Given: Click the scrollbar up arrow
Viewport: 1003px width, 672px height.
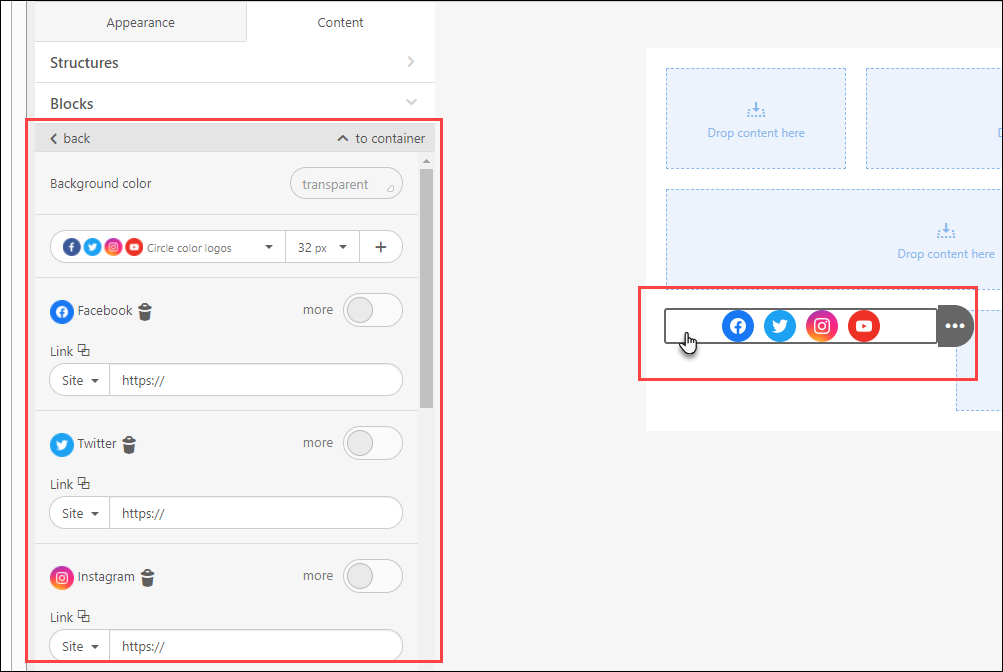Looking at the screenshot, I should coord(427,161).
